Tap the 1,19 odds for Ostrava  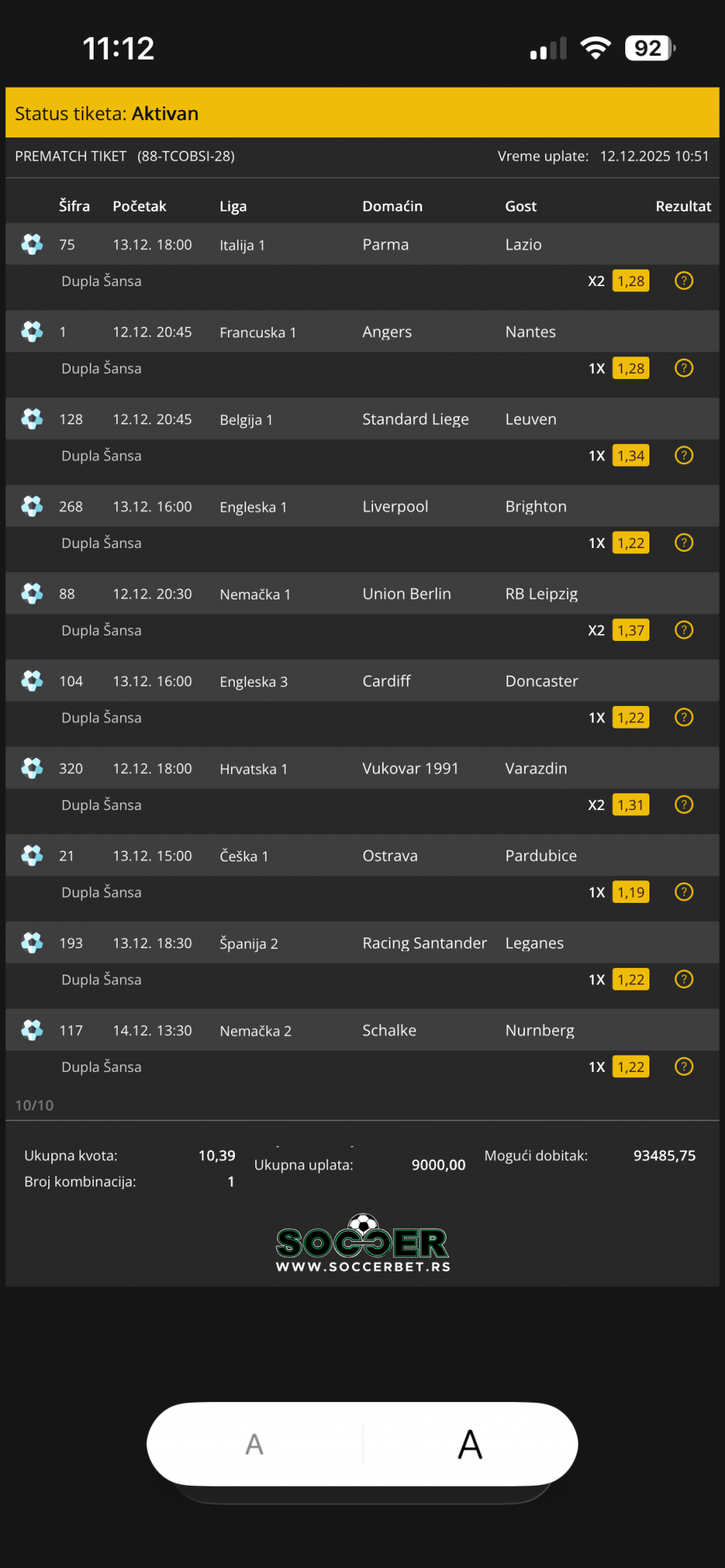click(631, 892)
